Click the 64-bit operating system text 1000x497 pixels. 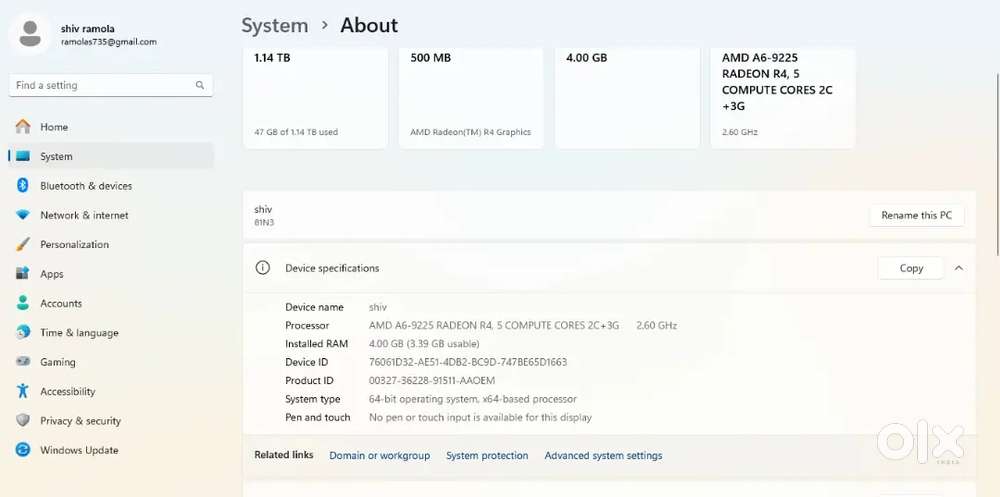pos(473,399)
